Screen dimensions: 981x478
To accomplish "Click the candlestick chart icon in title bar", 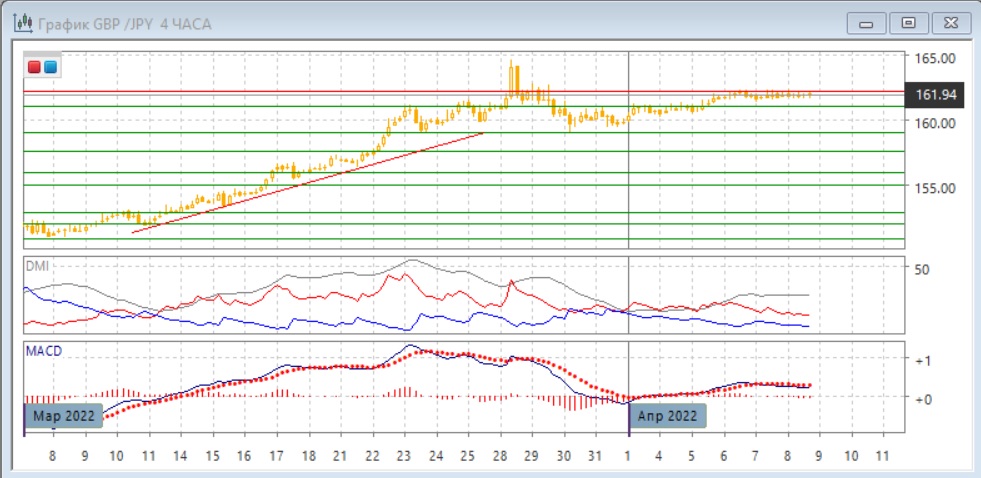I will click(x=20, y=22).
